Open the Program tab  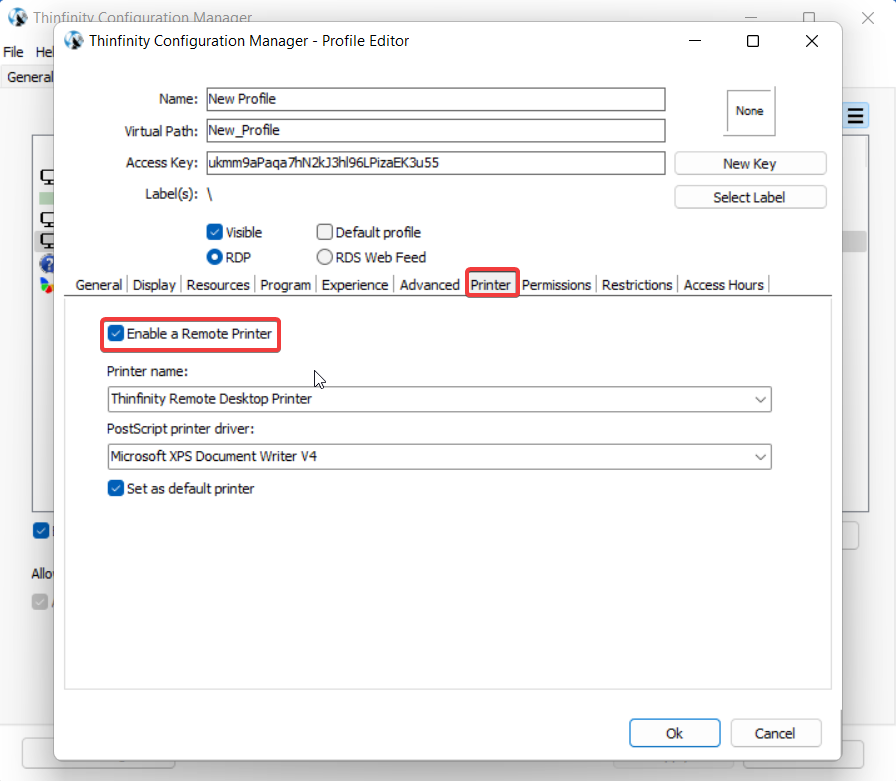[285, 285]
